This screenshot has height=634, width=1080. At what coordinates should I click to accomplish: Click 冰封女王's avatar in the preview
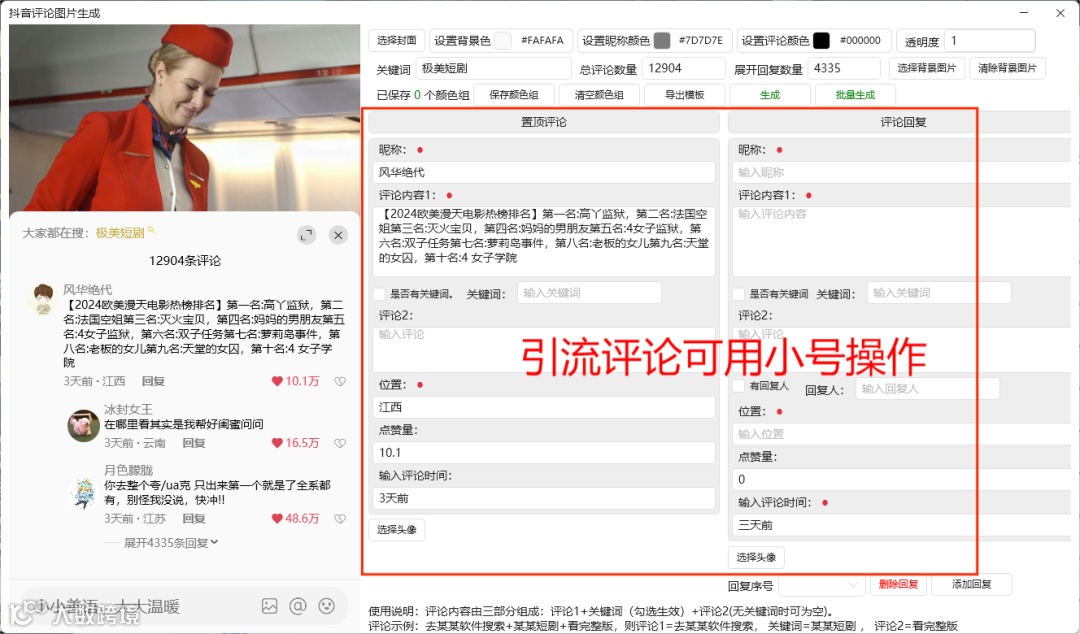83,425
